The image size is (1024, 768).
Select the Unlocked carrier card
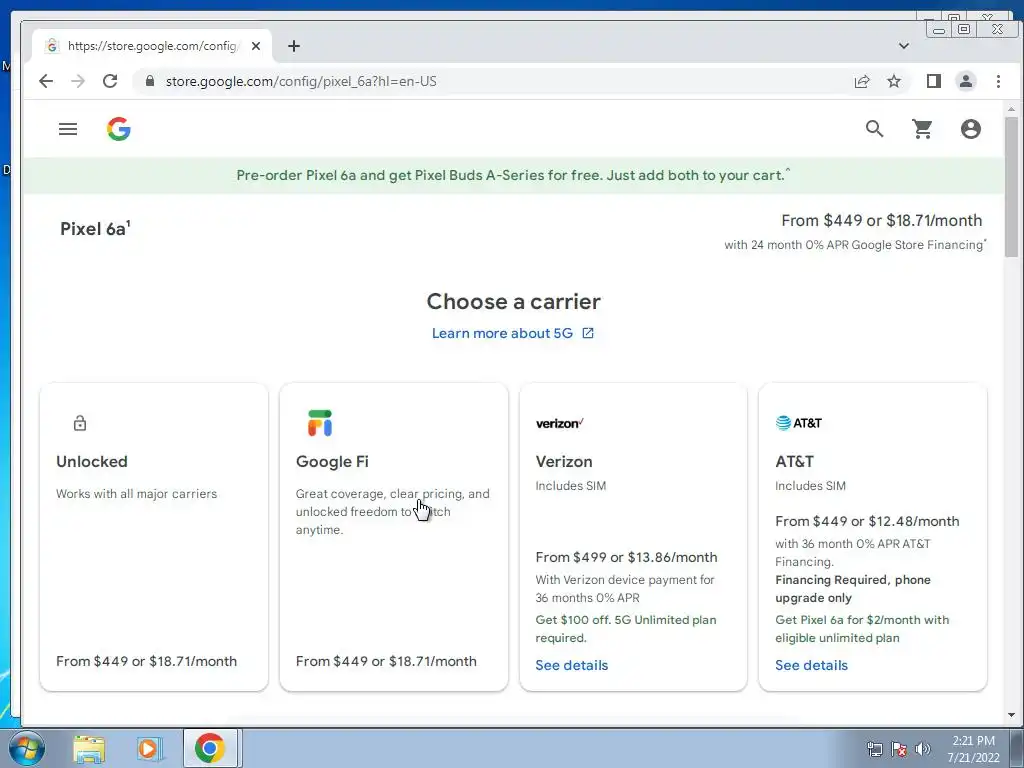(154, 537)
